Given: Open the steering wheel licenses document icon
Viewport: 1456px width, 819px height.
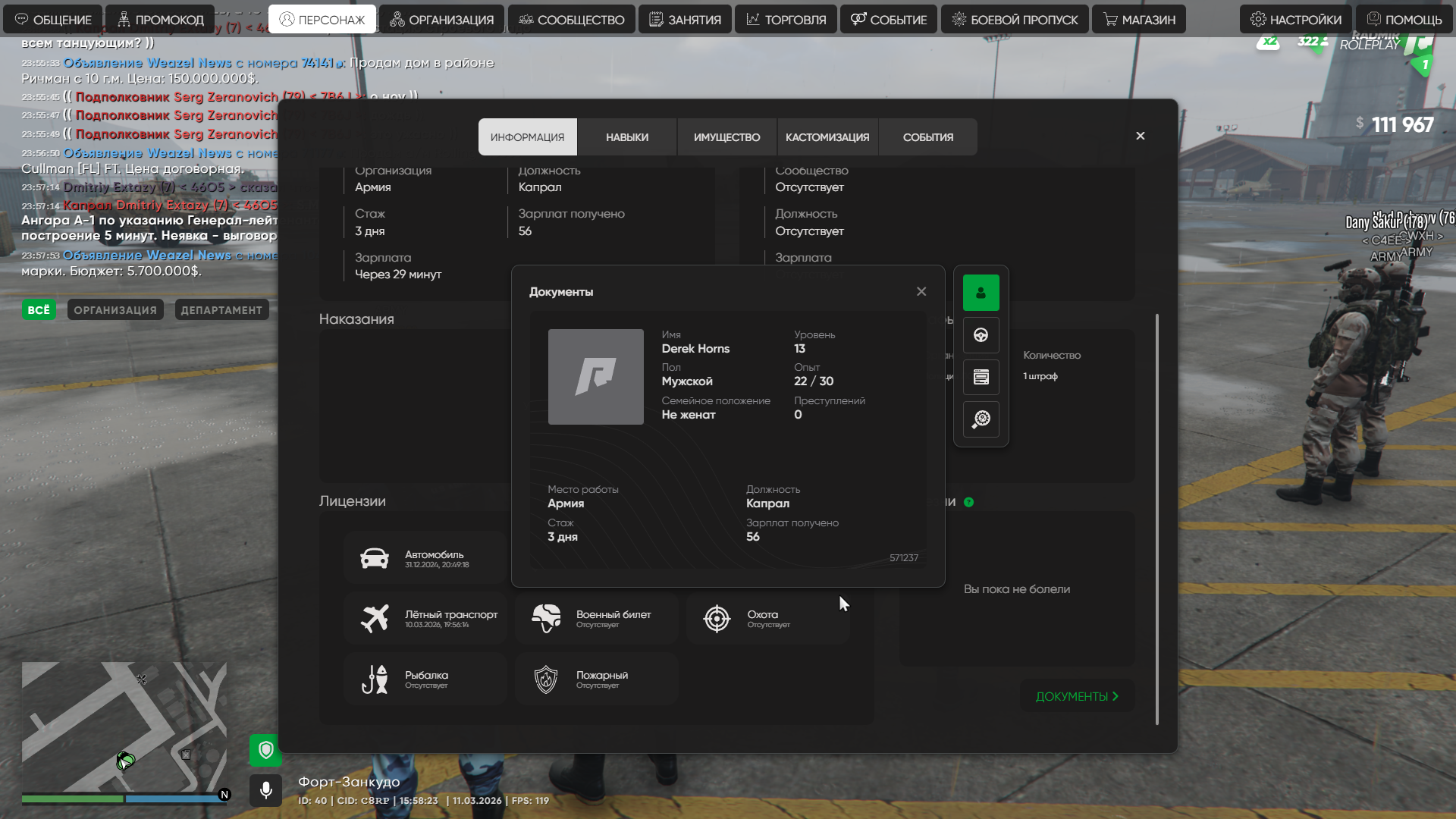Looking at the screenshot, I should pyautogui.click(x=981, y=335).
